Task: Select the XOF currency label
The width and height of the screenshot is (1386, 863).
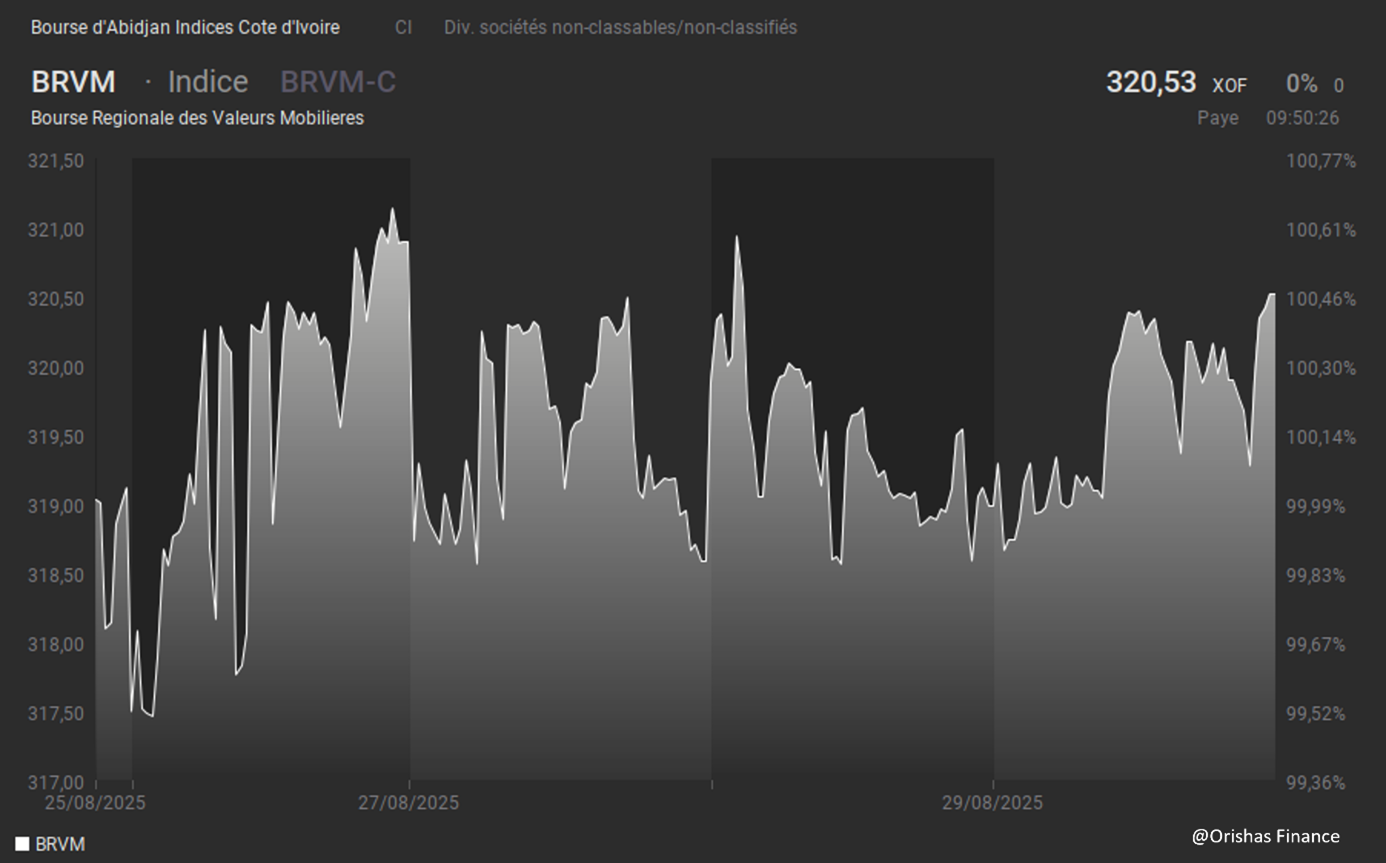Action: tap(1229, 86)
